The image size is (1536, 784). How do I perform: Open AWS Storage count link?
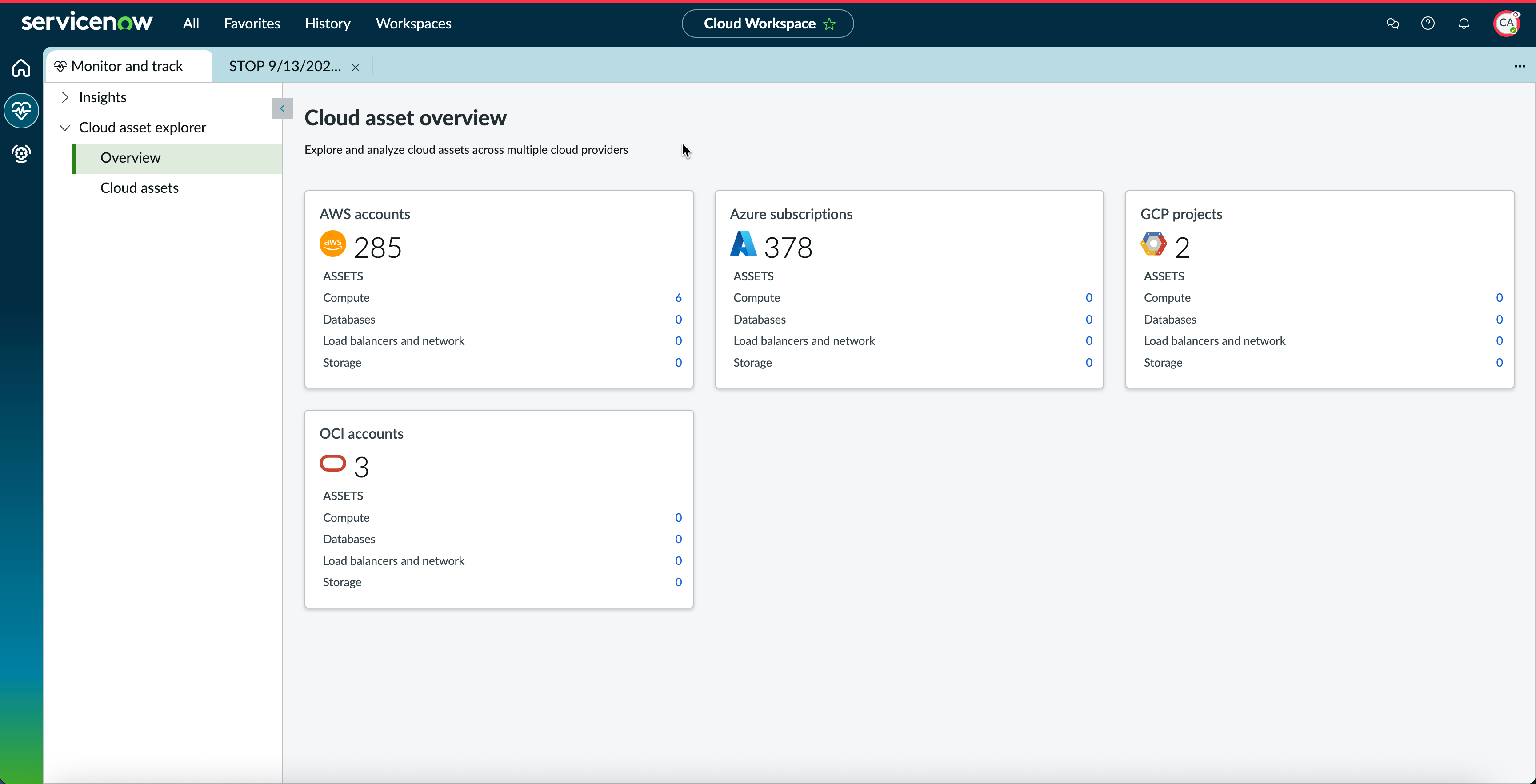coord(679,363)
